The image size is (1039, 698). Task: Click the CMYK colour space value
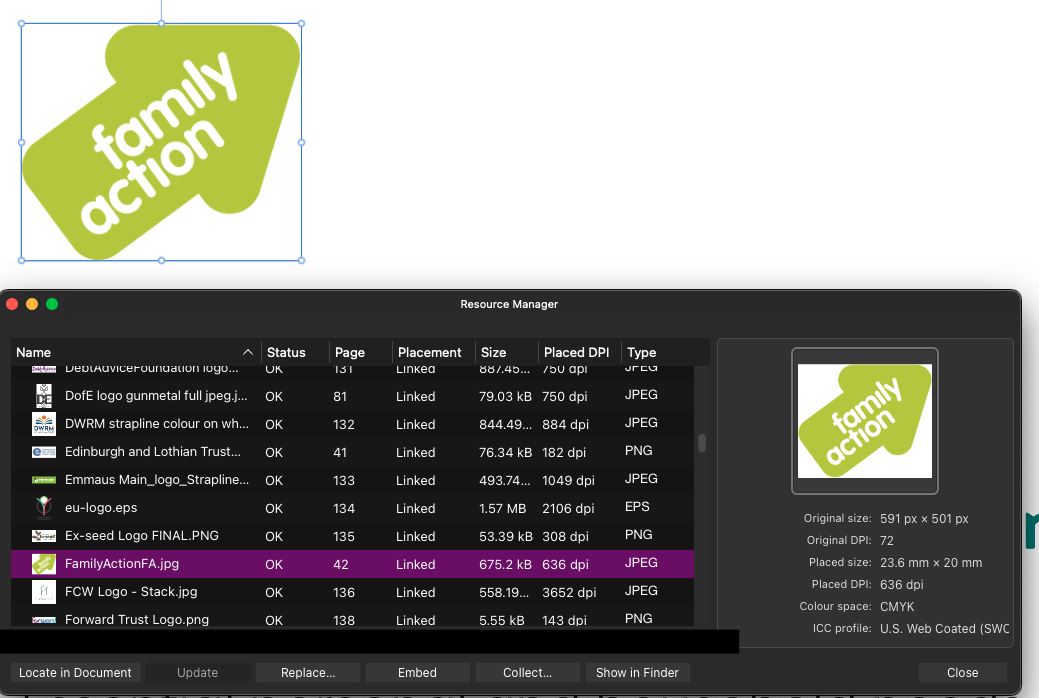pos(897,607)
